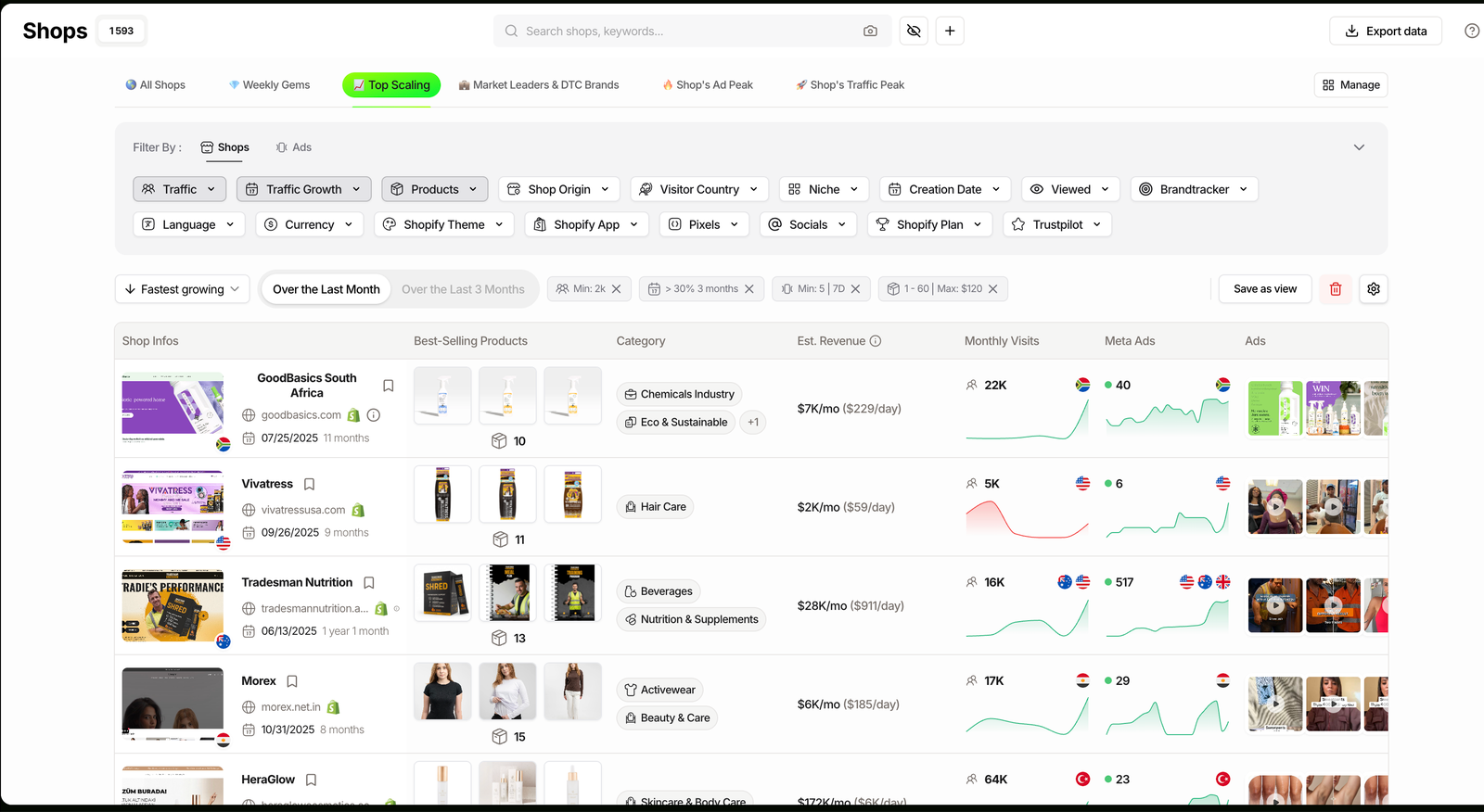
Task: Go to Shop's Ad Peak tab
Action: [708, 85]
